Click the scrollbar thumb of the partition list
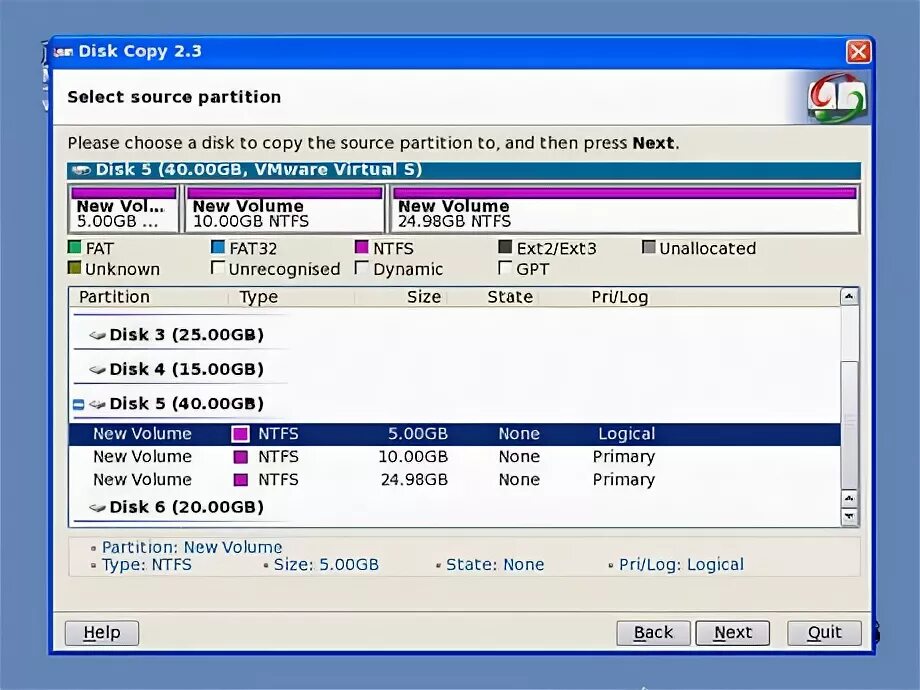920x690 pixels. tap(849, 425)
